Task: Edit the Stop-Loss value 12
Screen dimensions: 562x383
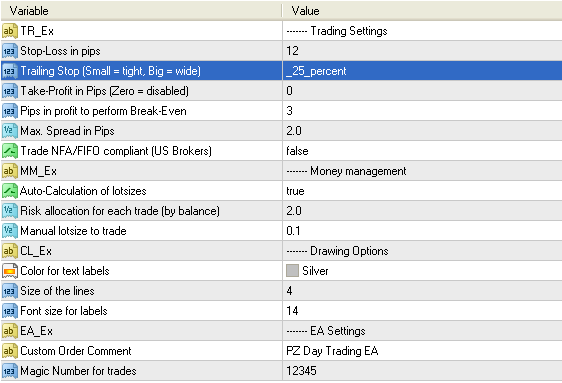Action: tap(422, 51)
